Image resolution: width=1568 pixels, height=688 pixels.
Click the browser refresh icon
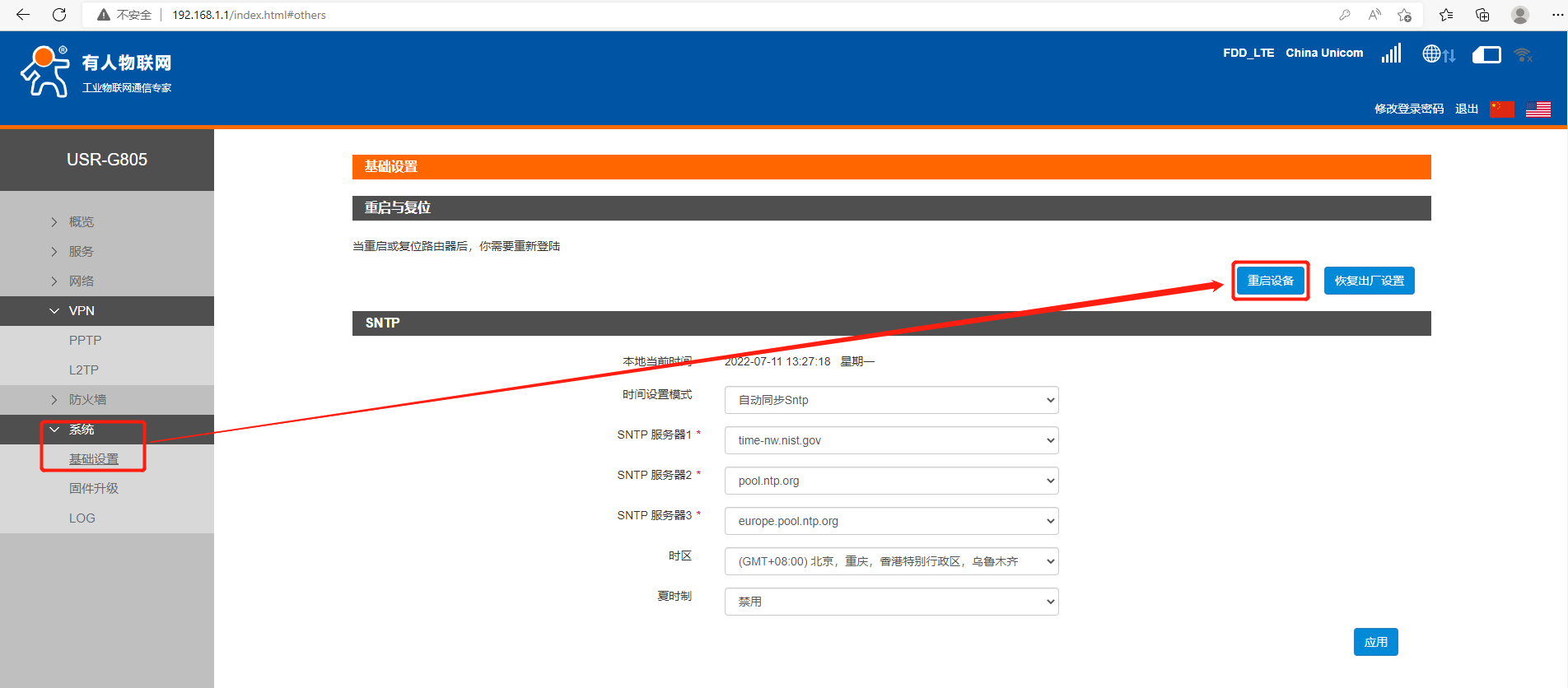point(59,15)
